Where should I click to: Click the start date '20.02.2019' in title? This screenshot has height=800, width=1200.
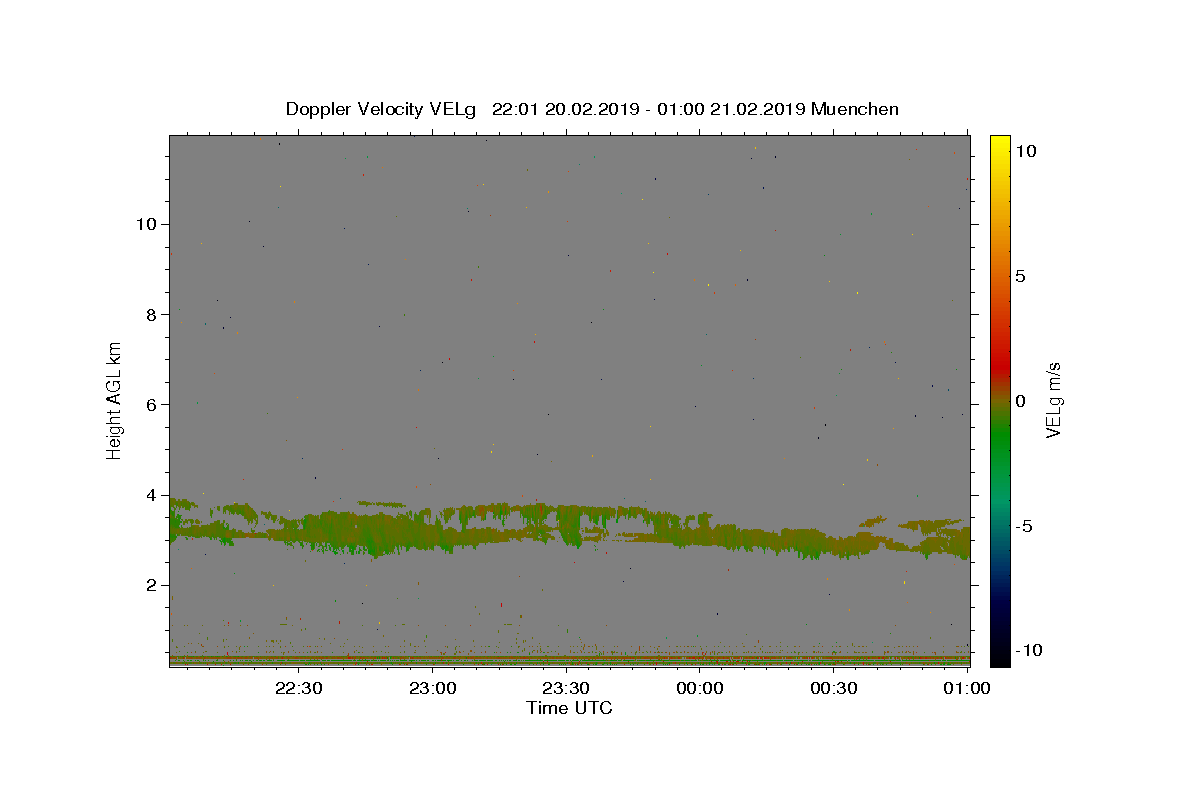(x=591, y=109)
